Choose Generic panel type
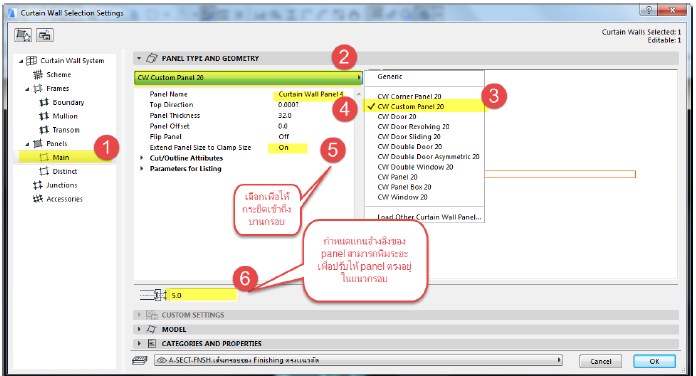 pyautogui.click(x=390, y=76)
